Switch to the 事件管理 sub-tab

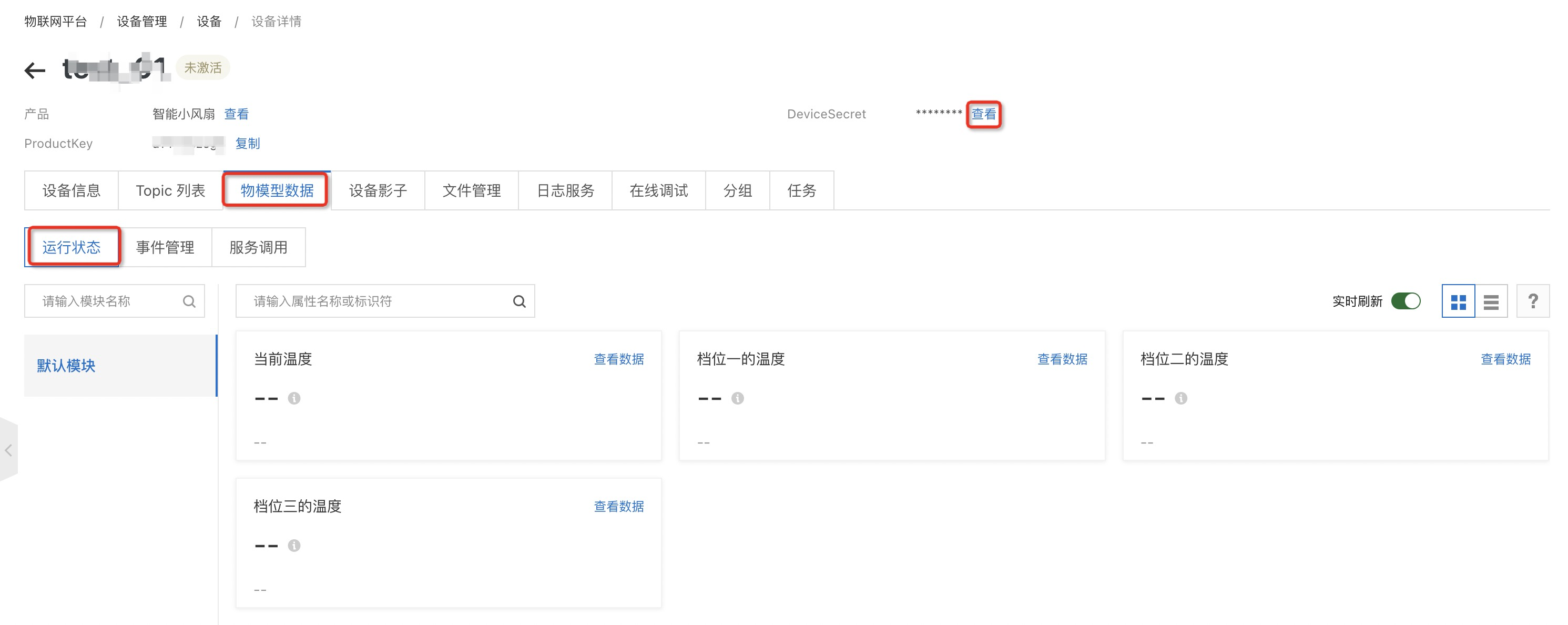tap(165, 247)
